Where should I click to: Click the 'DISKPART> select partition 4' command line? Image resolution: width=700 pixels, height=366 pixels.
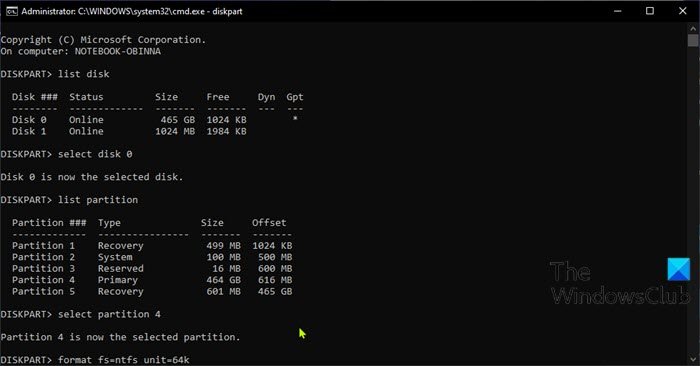coord(81,314)
